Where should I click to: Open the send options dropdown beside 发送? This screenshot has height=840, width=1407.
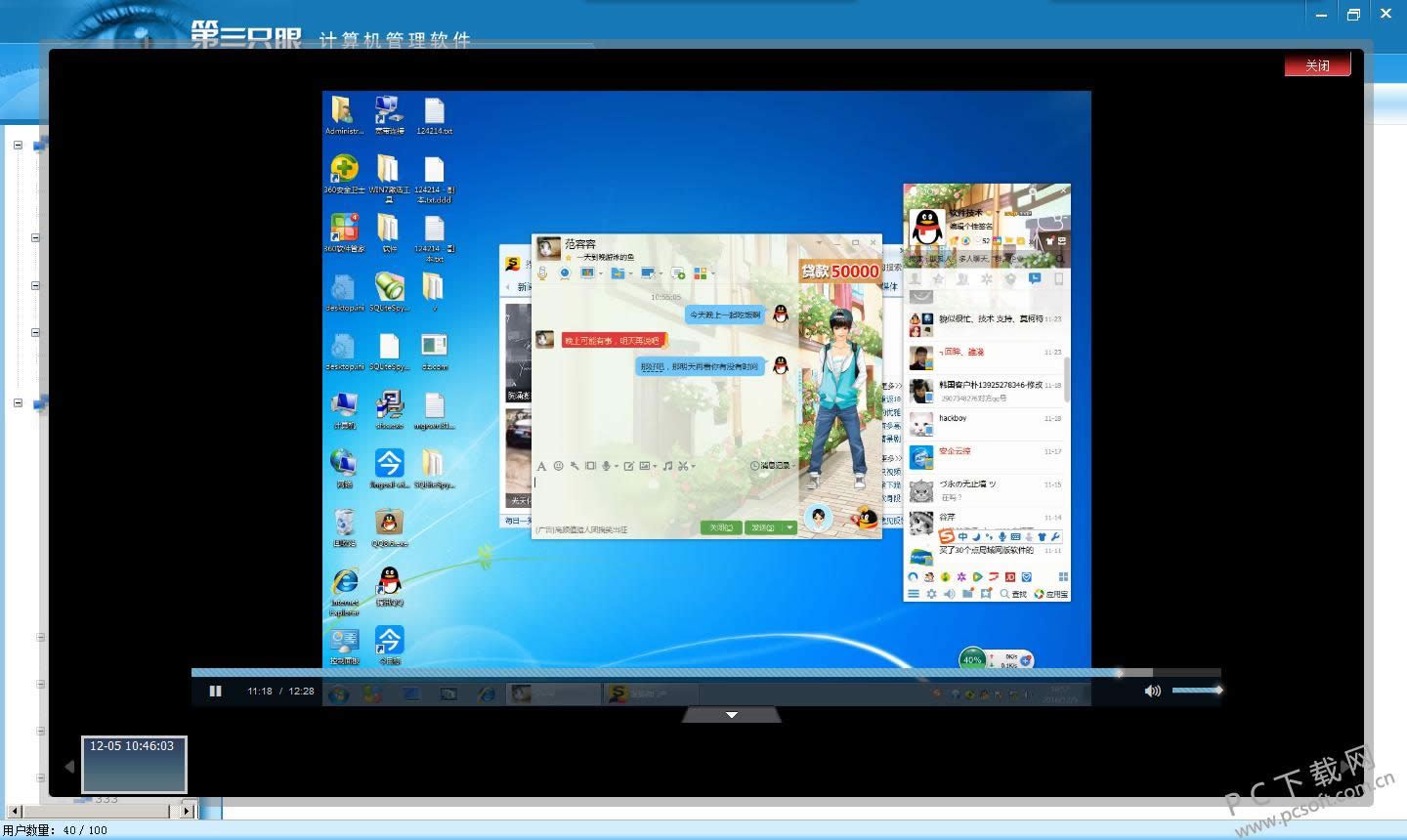point(790,527)
